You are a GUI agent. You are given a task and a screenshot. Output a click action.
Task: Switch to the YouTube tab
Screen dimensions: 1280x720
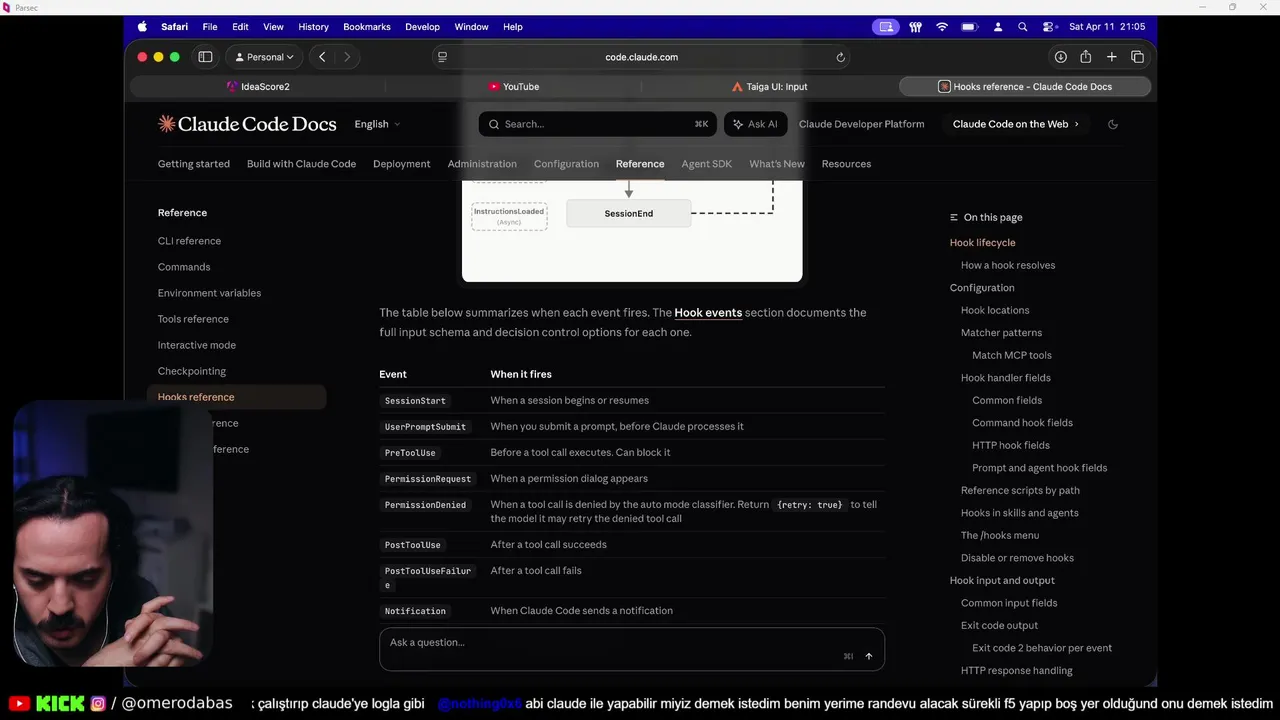click(514, 87)
